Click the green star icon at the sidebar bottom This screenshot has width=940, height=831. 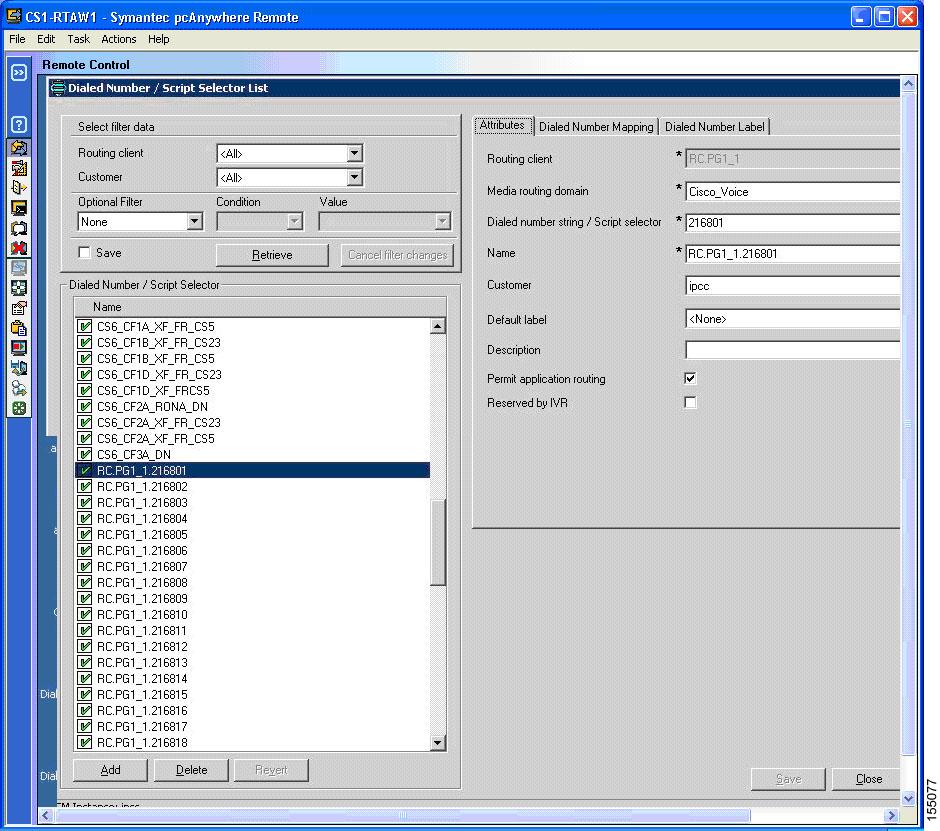click(x=19, y=408)
